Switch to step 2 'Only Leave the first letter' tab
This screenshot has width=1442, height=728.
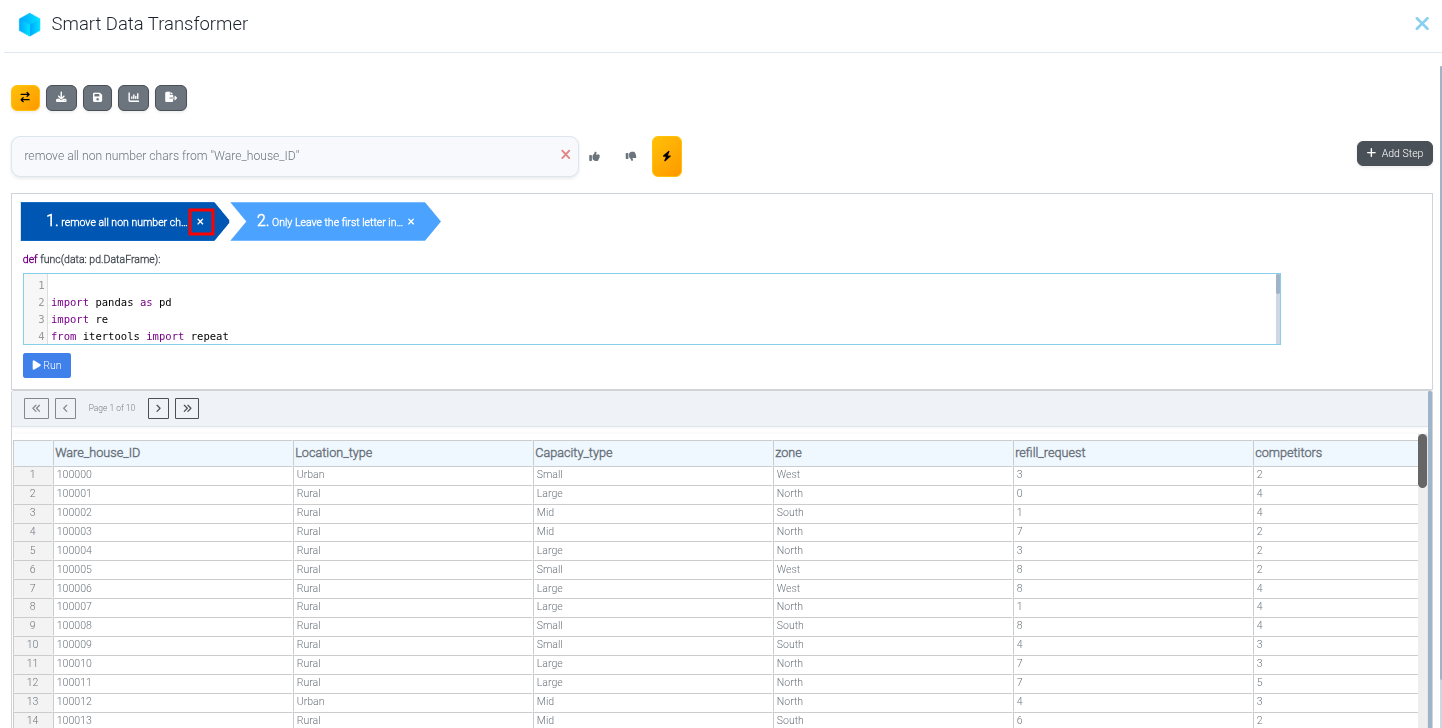point(330,222)
